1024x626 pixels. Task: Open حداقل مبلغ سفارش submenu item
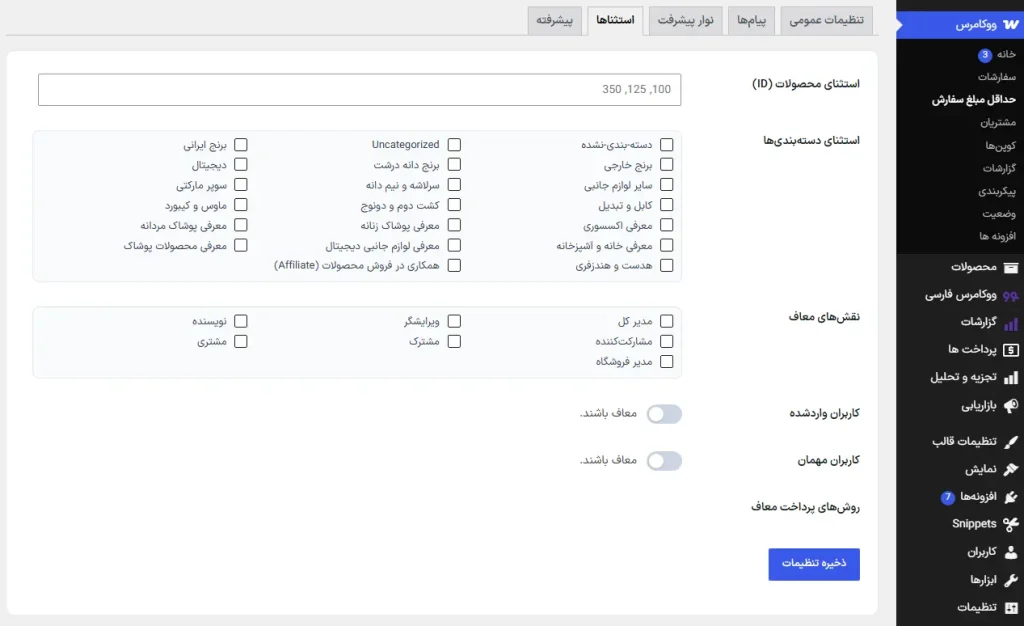point(973,99)
